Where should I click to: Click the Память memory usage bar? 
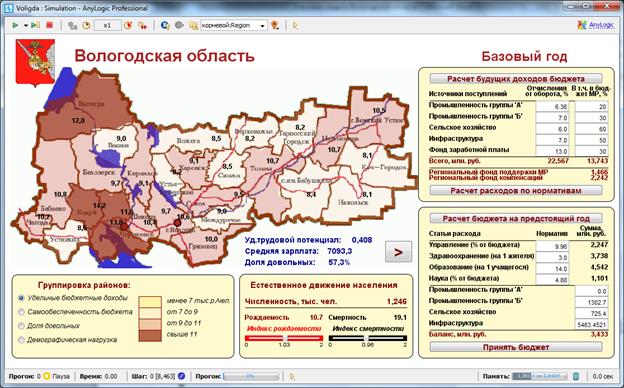pyautogui.click(x=540, y=376)
